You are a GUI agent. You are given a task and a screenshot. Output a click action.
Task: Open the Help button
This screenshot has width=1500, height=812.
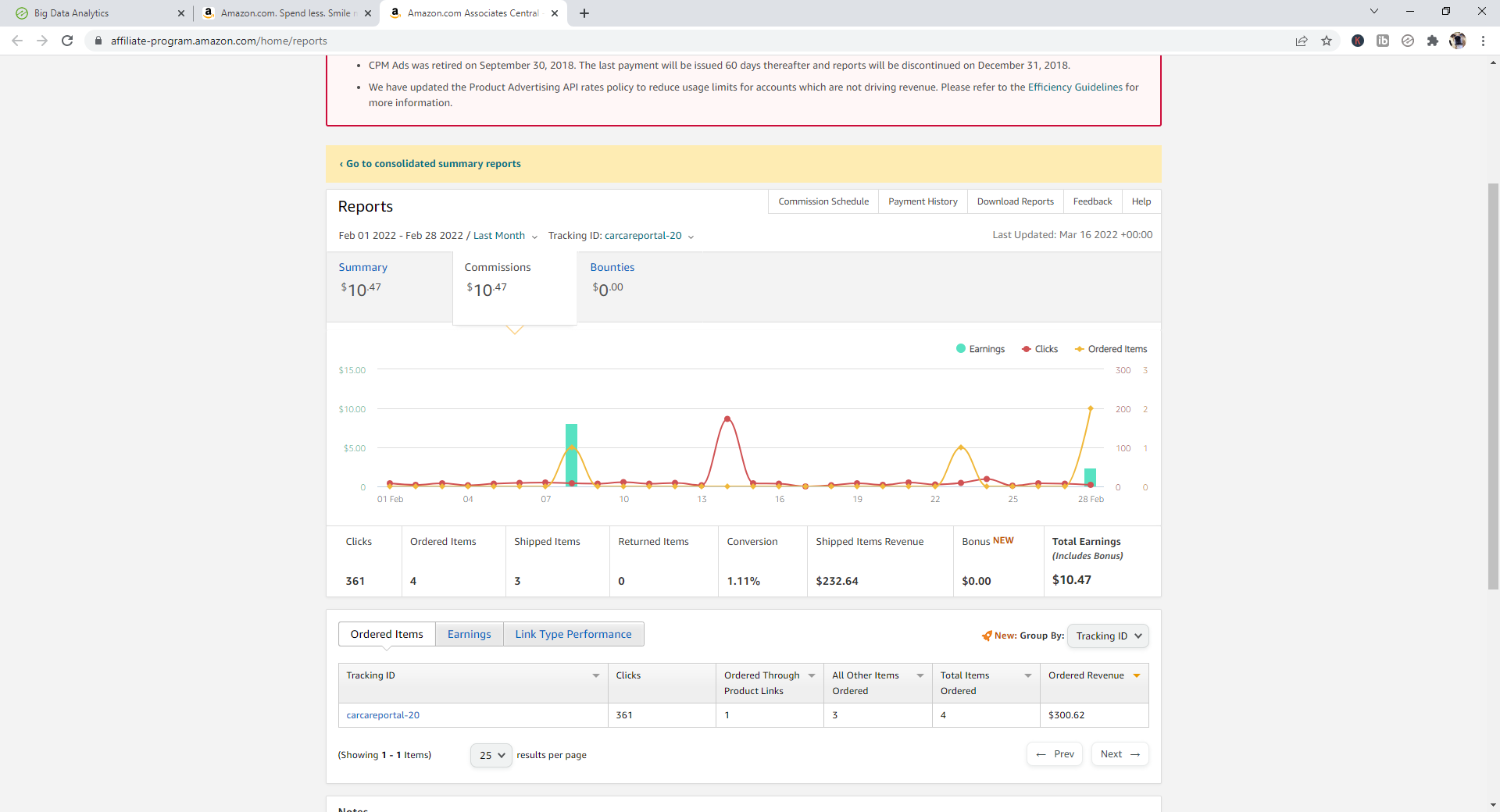point(1141,201)
